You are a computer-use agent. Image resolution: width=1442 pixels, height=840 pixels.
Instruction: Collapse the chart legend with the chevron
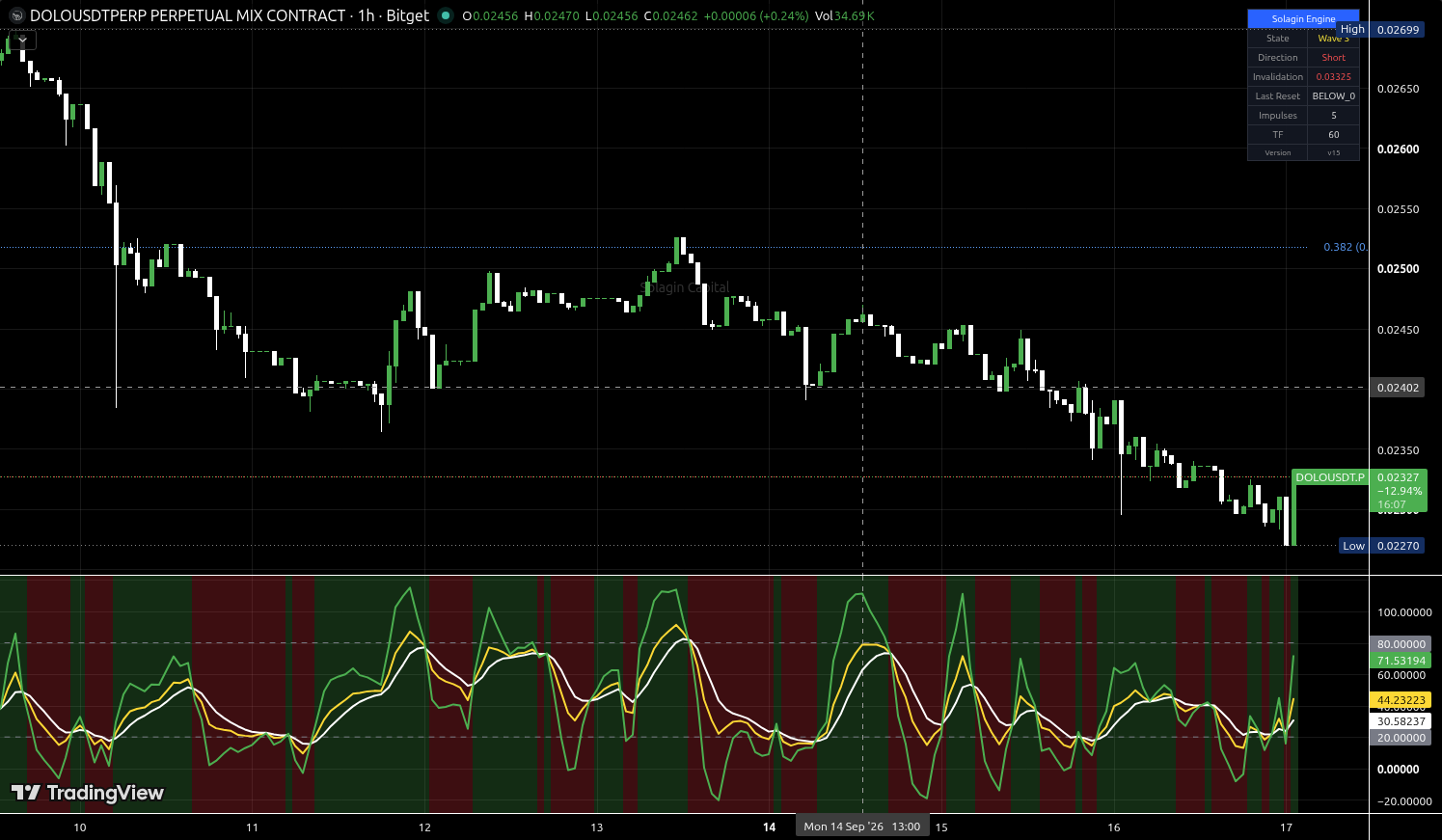[22, 41]
